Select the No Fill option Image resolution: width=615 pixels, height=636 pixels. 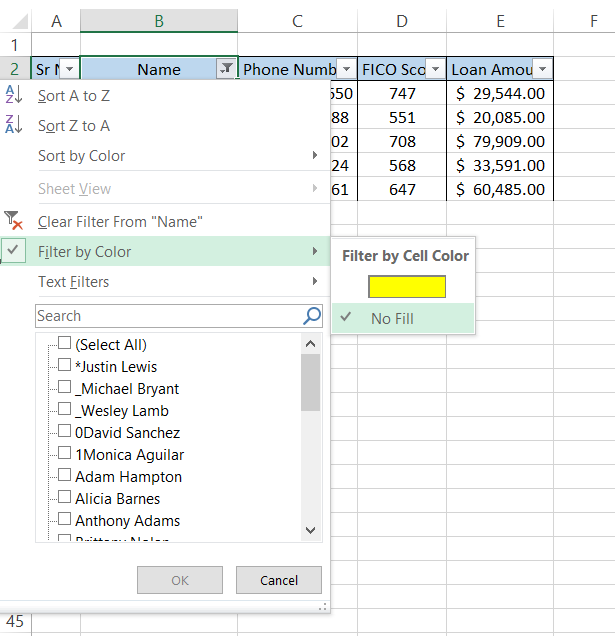[392, 318]
